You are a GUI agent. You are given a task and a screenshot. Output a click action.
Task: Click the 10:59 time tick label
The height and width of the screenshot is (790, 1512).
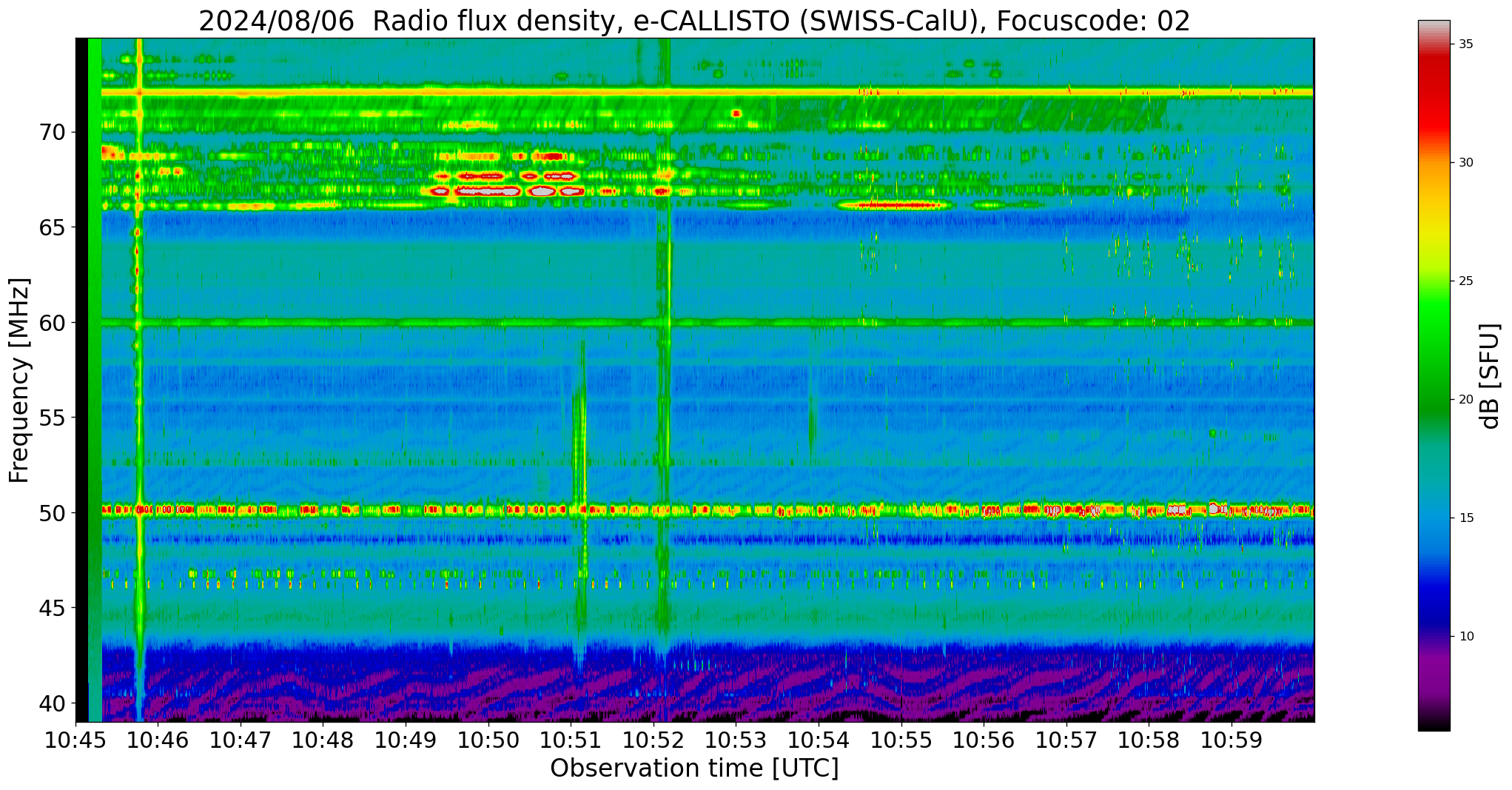click(1232, 740)
